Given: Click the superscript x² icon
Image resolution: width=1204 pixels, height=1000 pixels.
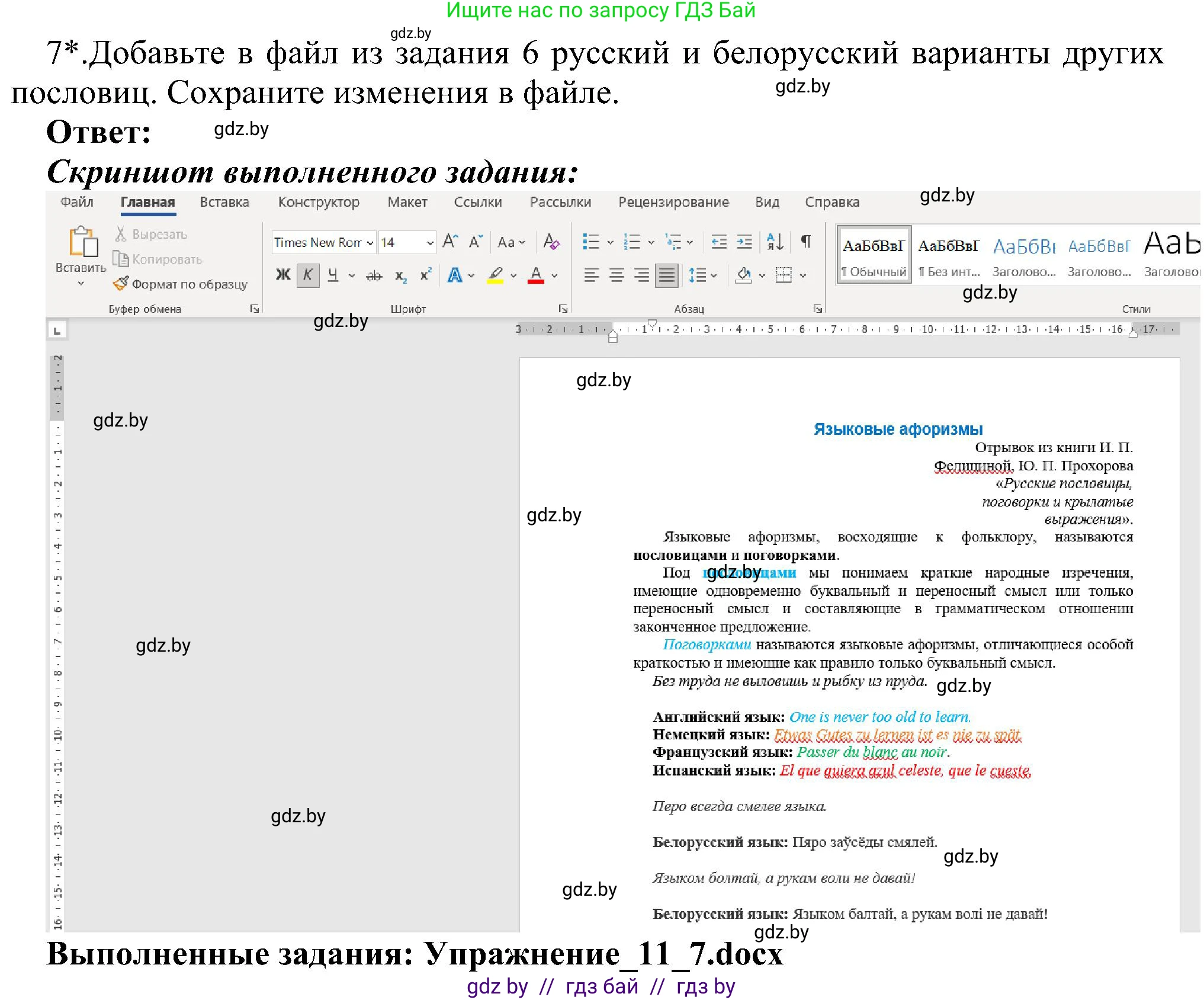Looking at the screenshot, I should click(426, 275).
